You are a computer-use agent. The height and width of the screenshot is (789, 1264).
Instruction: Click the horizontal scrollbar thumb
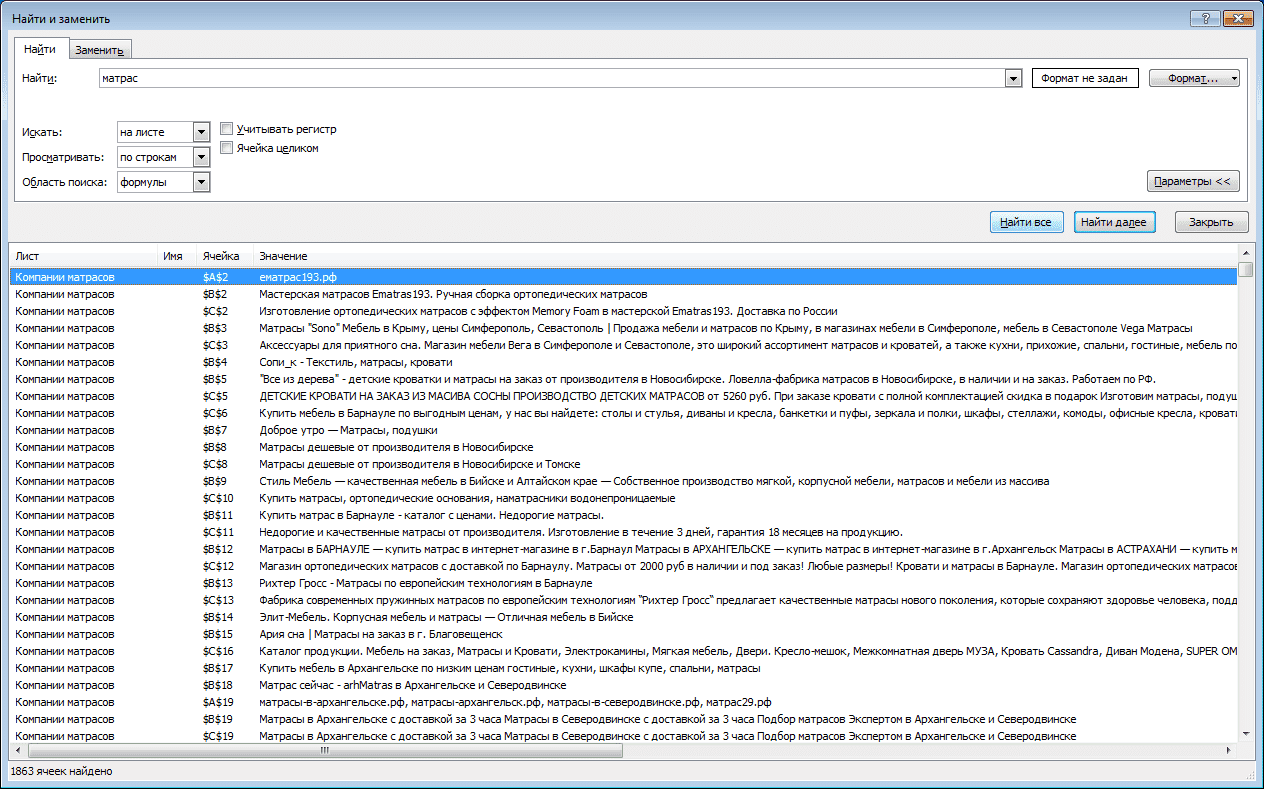pyautogui.click(x=323, y=750)
